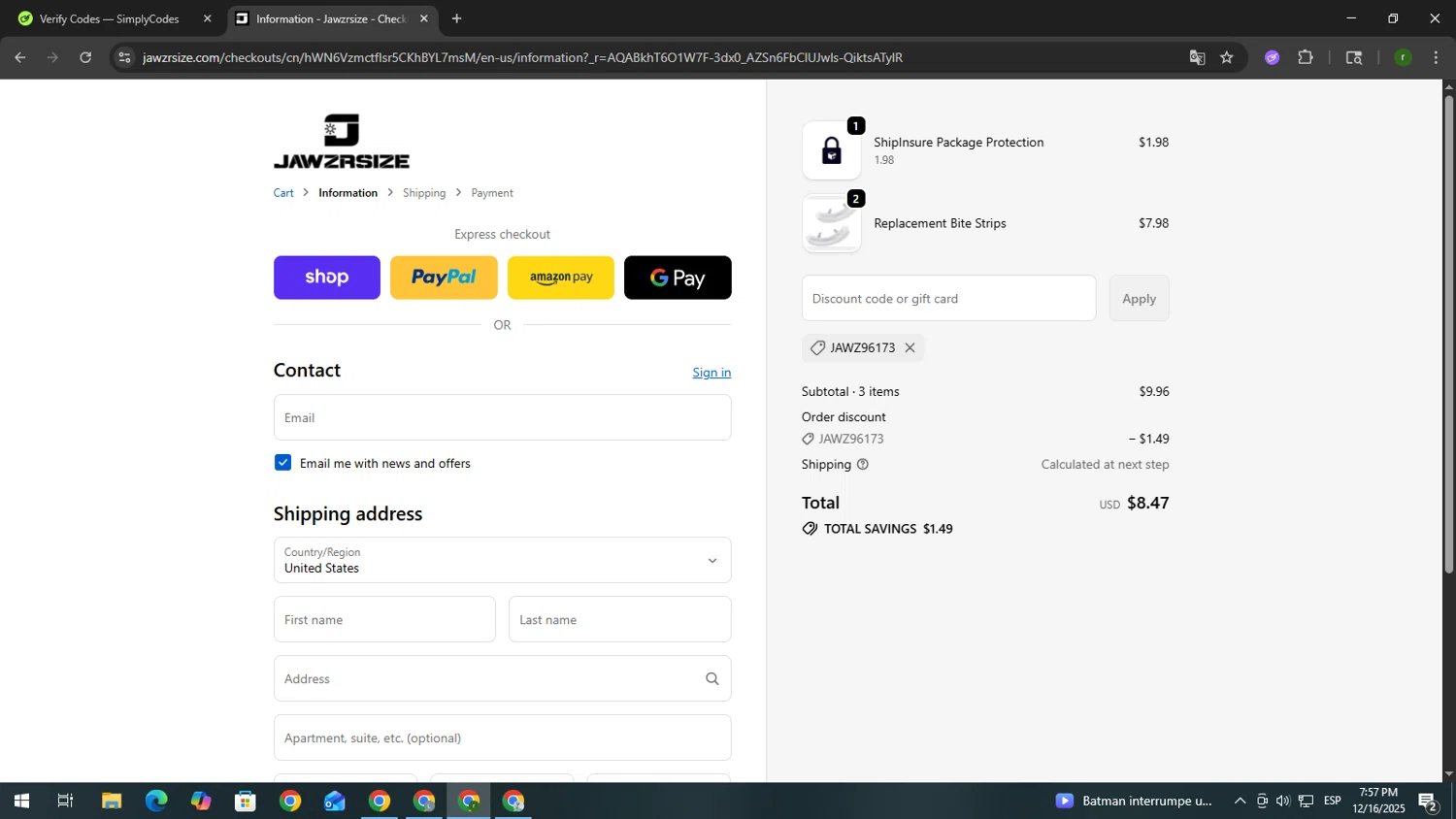Open Outlook from taskbar
The image size is (1456, 819).
coord(335,801)
